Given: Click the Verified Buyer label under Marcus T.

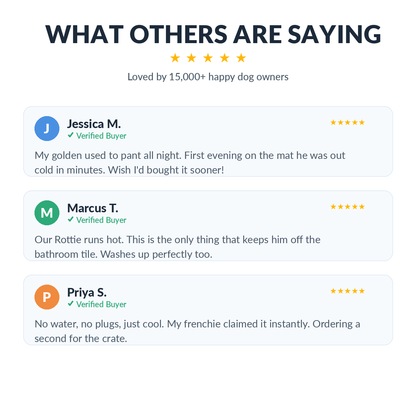Looking at the screenshot, I should [101, 220].
